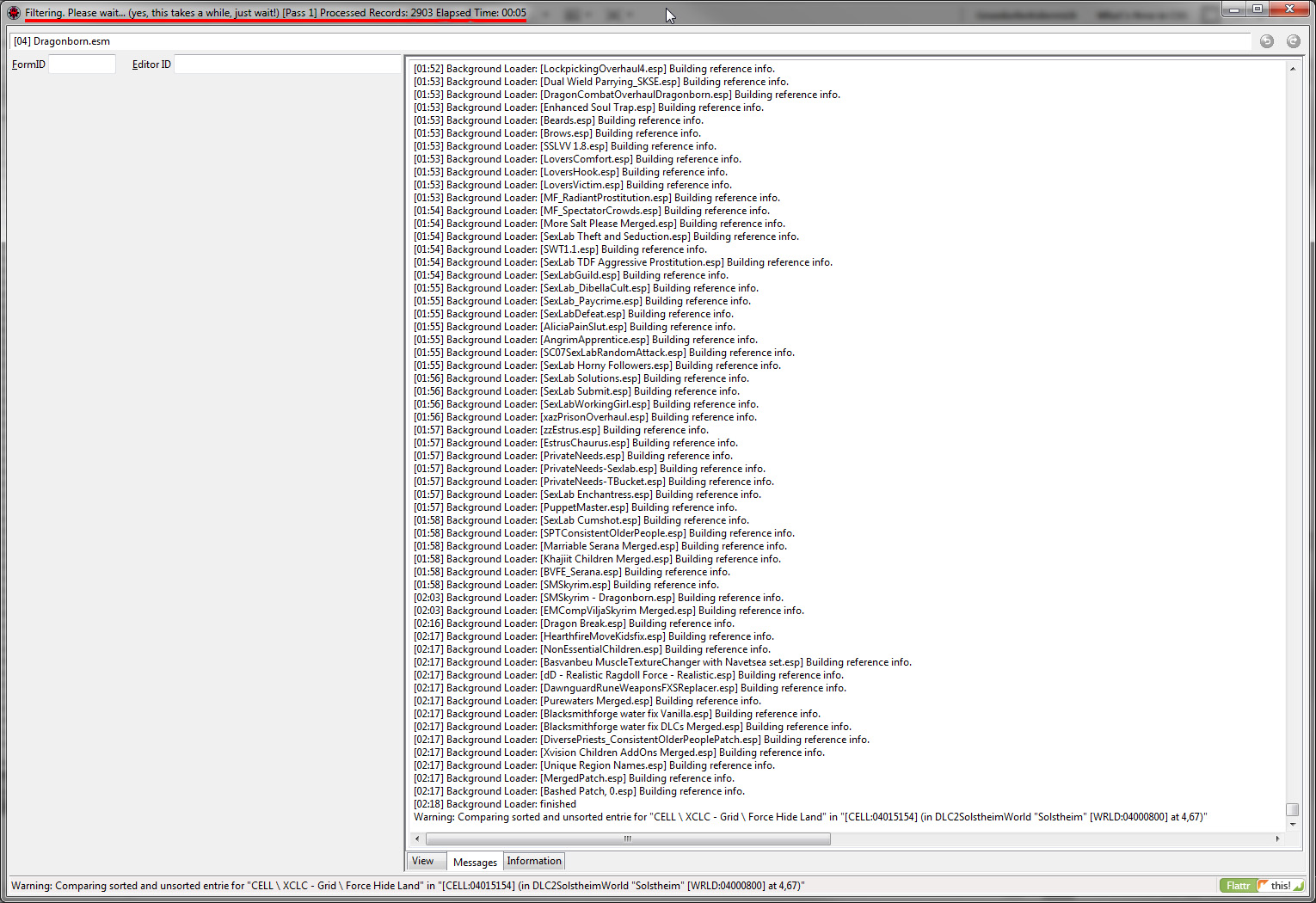Screen dimensions: 1316x903
Task: Click the back navigation circular arrow
Action: pos(1266,40)
